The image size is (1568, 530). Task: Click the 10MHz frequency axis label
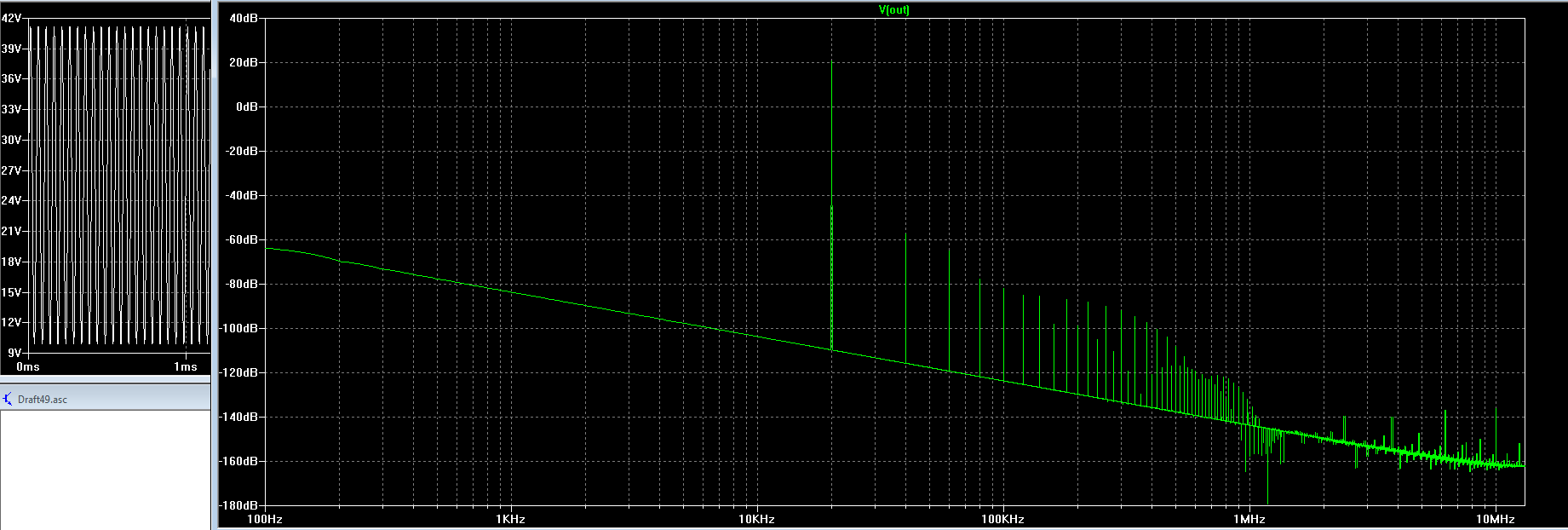click(x=1496, y=519)
